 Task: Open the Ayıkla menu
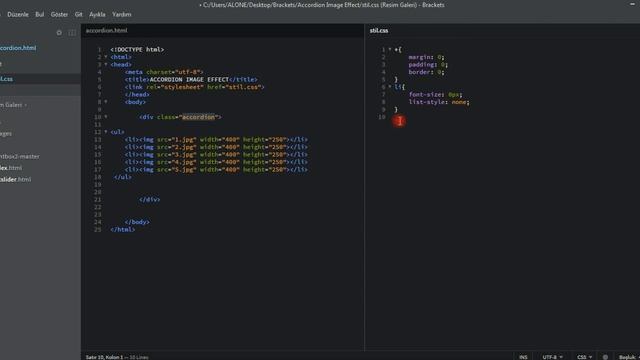[x=97, y=14]
